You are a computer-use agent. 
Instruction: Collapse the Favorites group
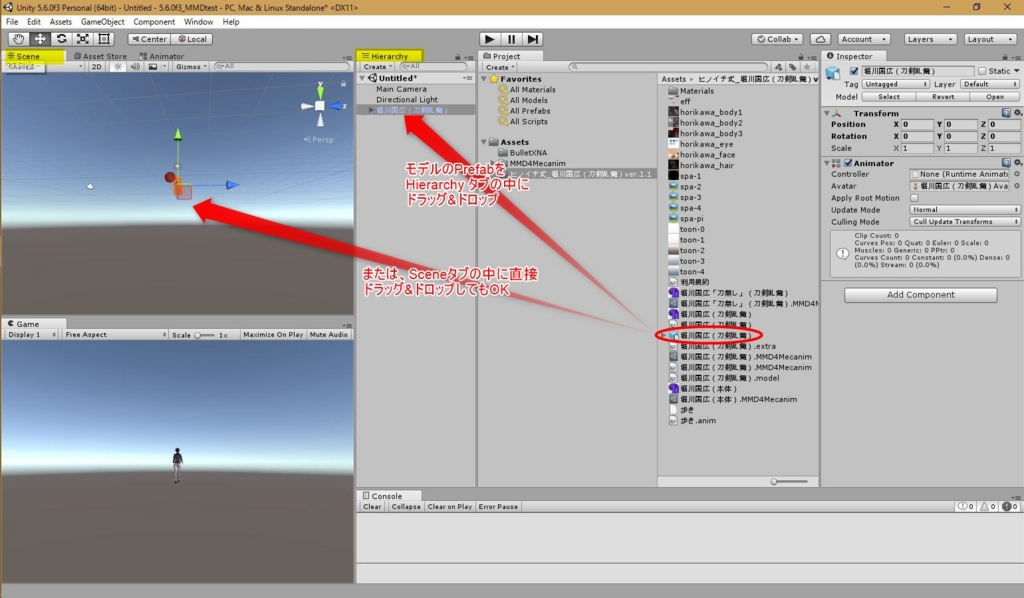[x=485, y=79]
